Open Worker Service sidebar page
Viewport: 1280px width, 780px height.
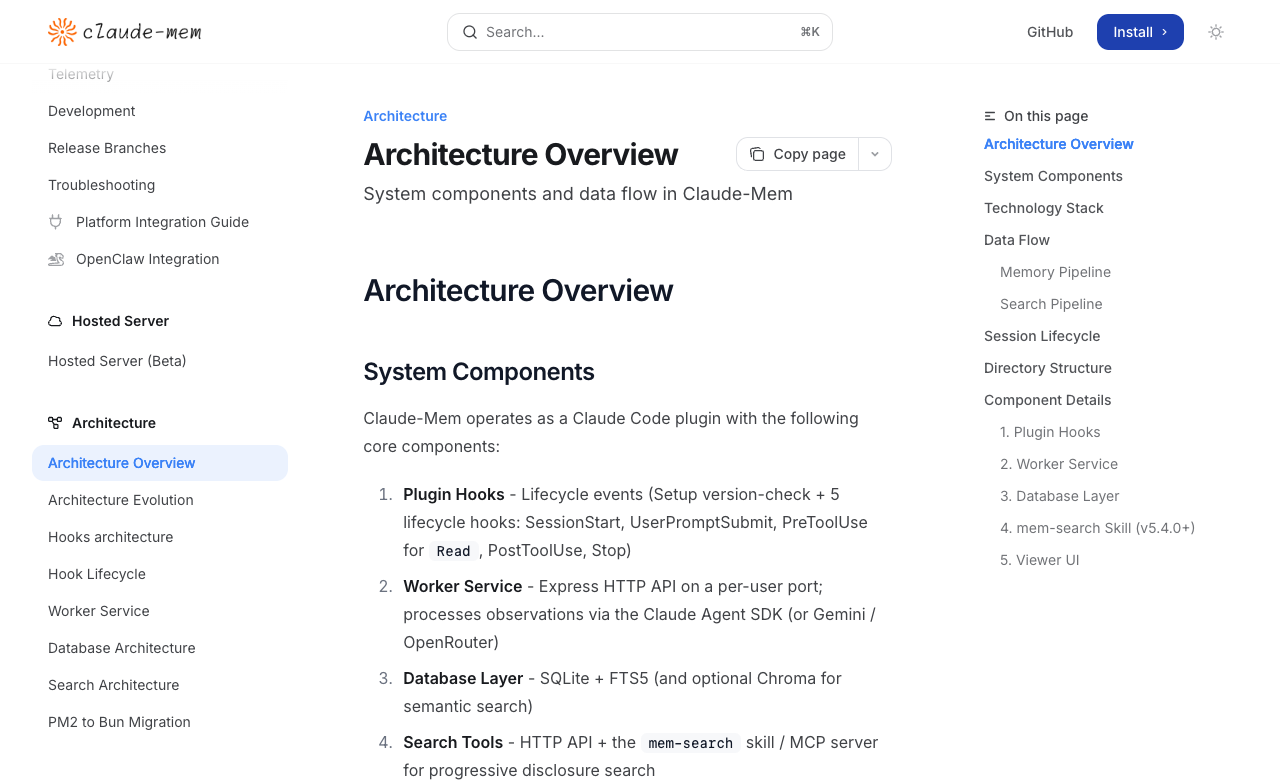tap(99, 611)
